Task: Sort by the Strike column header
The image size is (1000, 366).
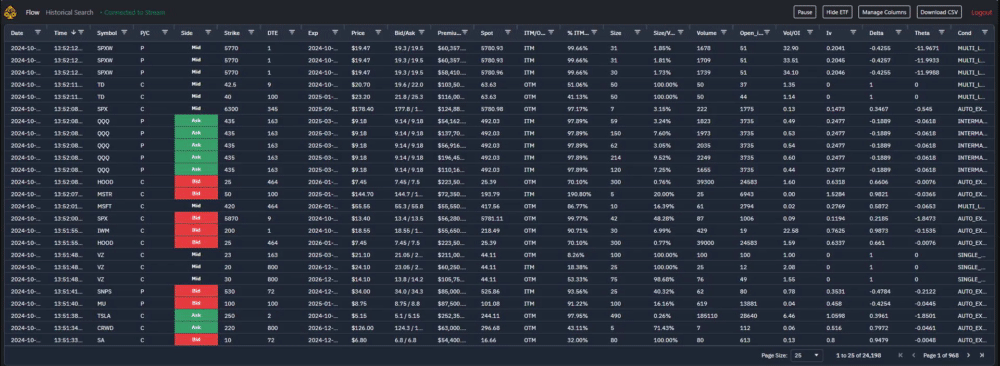Action: point(232,33)
